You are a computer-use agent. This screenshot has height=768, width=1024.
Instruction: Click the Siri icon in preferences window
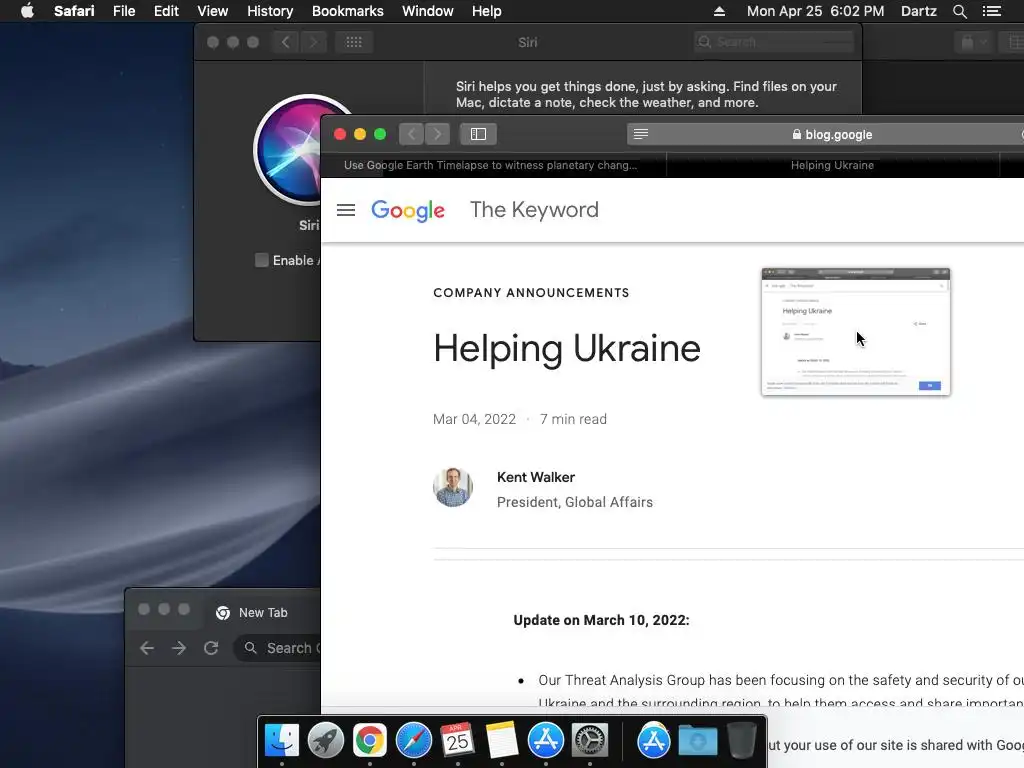[288, 150]
